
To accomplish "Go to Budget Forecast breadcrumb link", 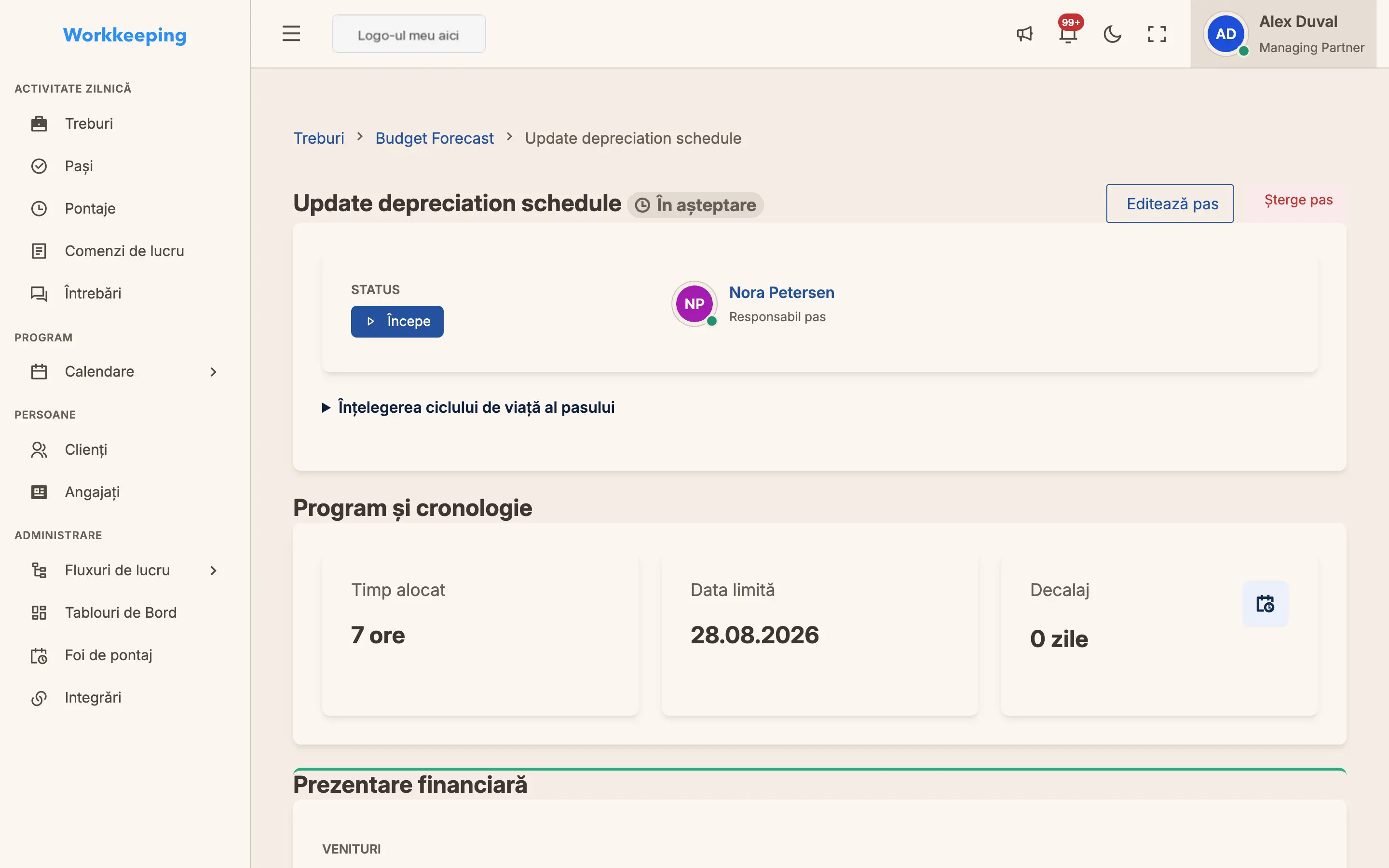I will pyautogui.click(x=435, y=138).
